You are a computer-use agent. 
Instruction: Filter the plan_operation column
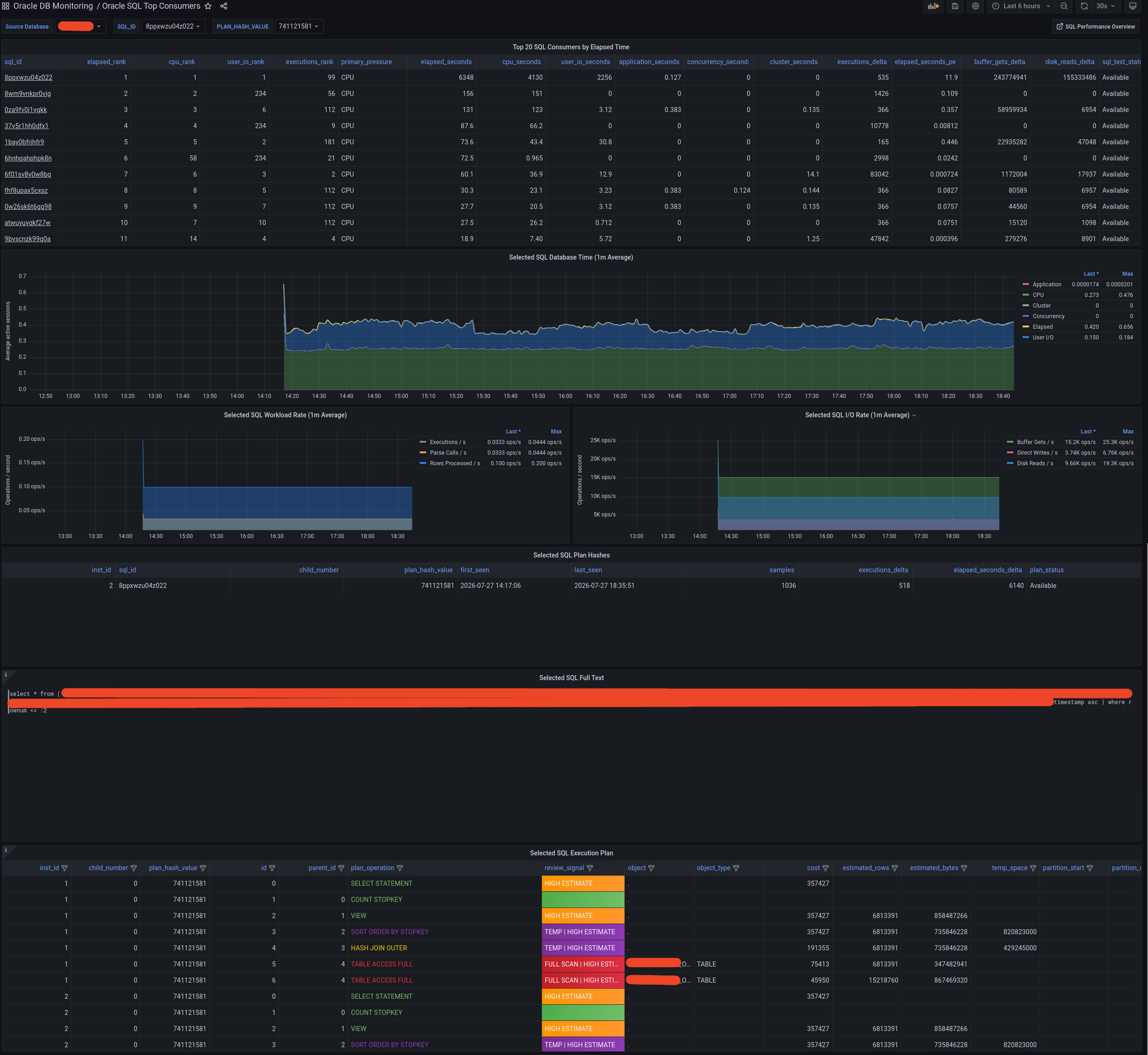pyautogui.click(x=400, y=868)
